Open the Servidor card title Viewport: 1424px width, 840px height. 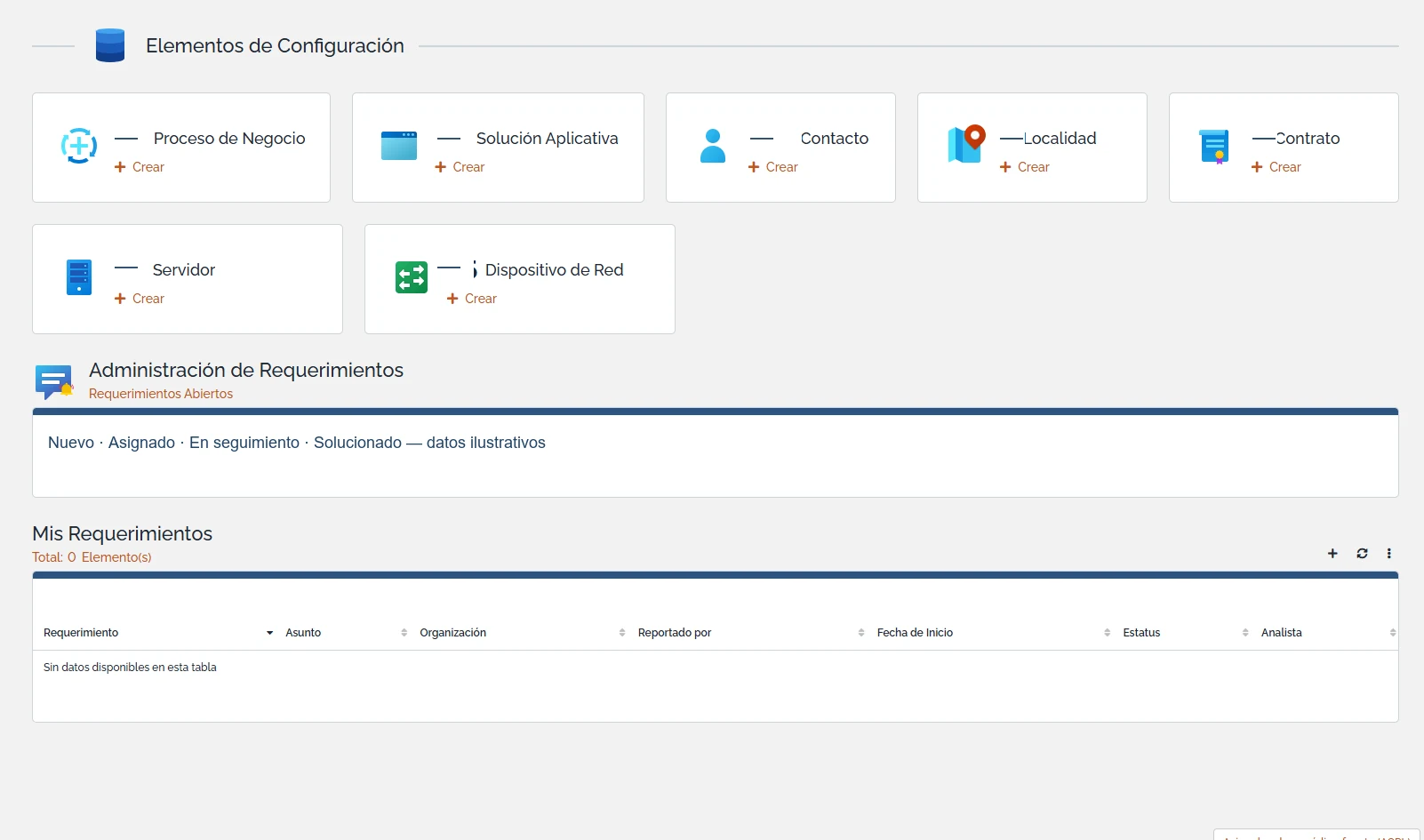tap(184, 270)
